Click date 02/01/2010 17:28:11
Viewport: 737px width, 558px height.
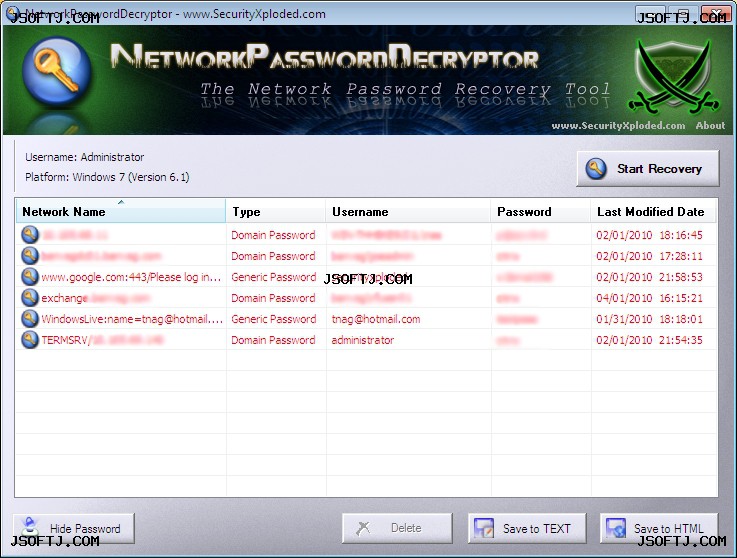[x=650, y=256]
